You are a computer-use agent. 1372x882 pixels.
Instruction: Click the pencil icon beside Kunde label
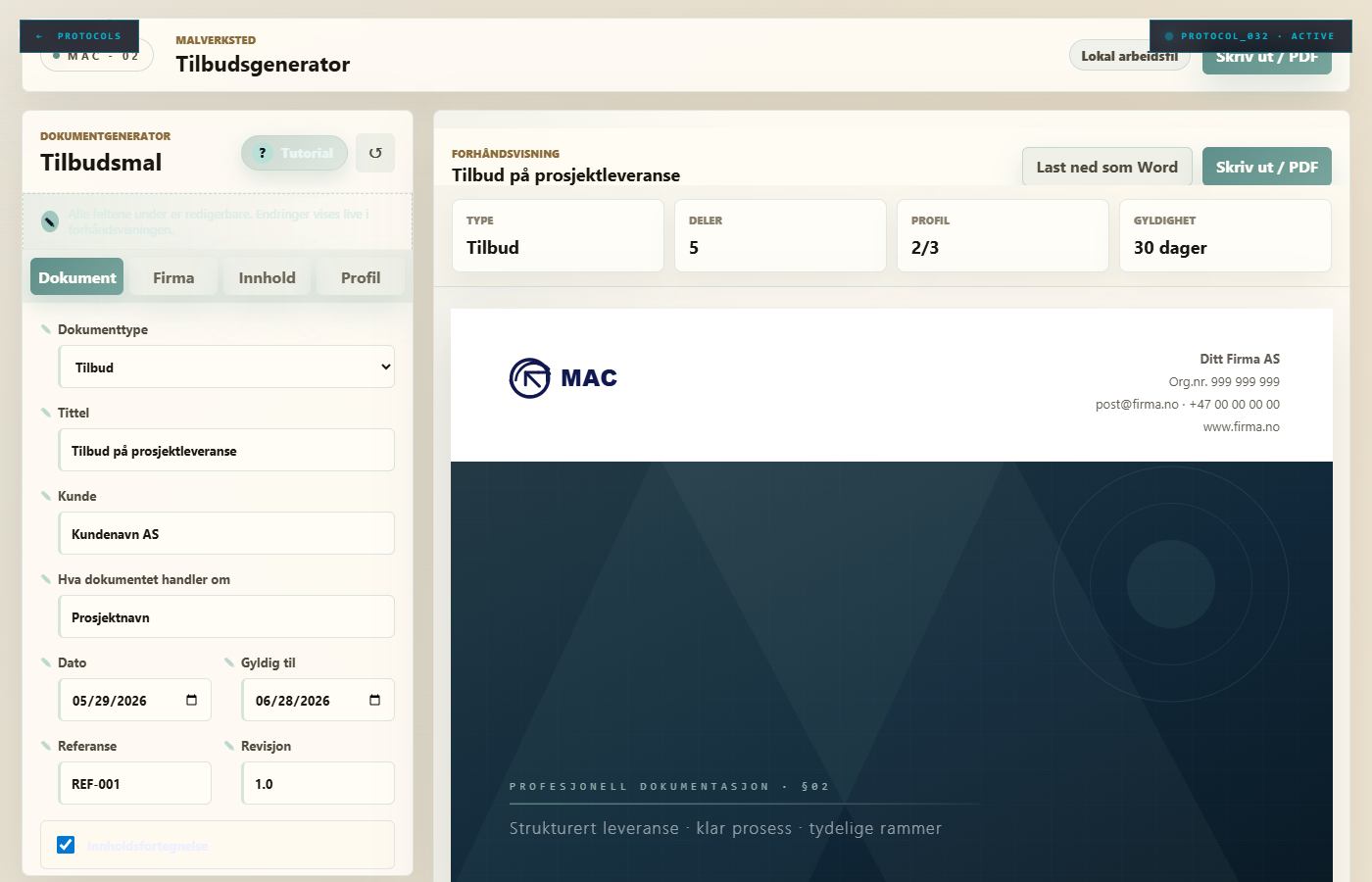[46, 496]
